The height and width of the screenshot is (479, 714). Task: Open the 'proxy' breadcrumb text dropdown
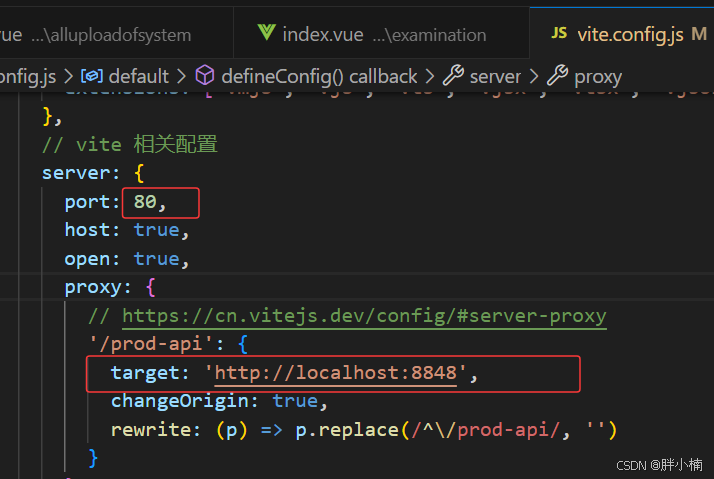[598, 76]
